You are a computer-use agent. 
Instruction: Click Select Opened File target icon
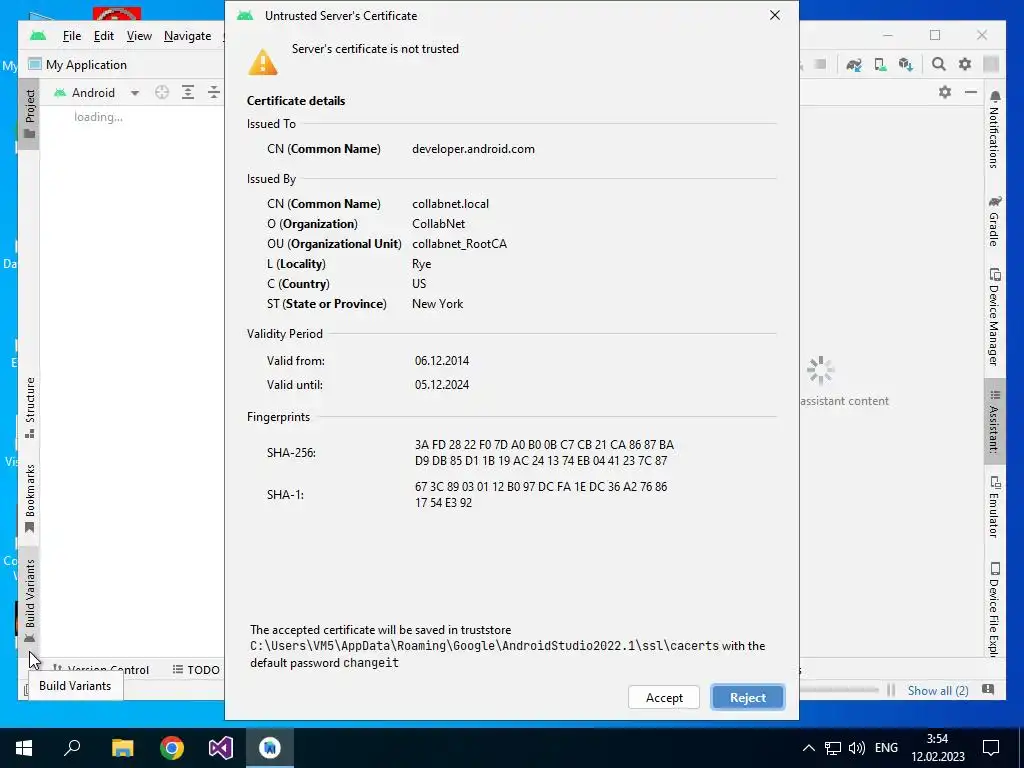pyautogui.click(x=162, y=93)
